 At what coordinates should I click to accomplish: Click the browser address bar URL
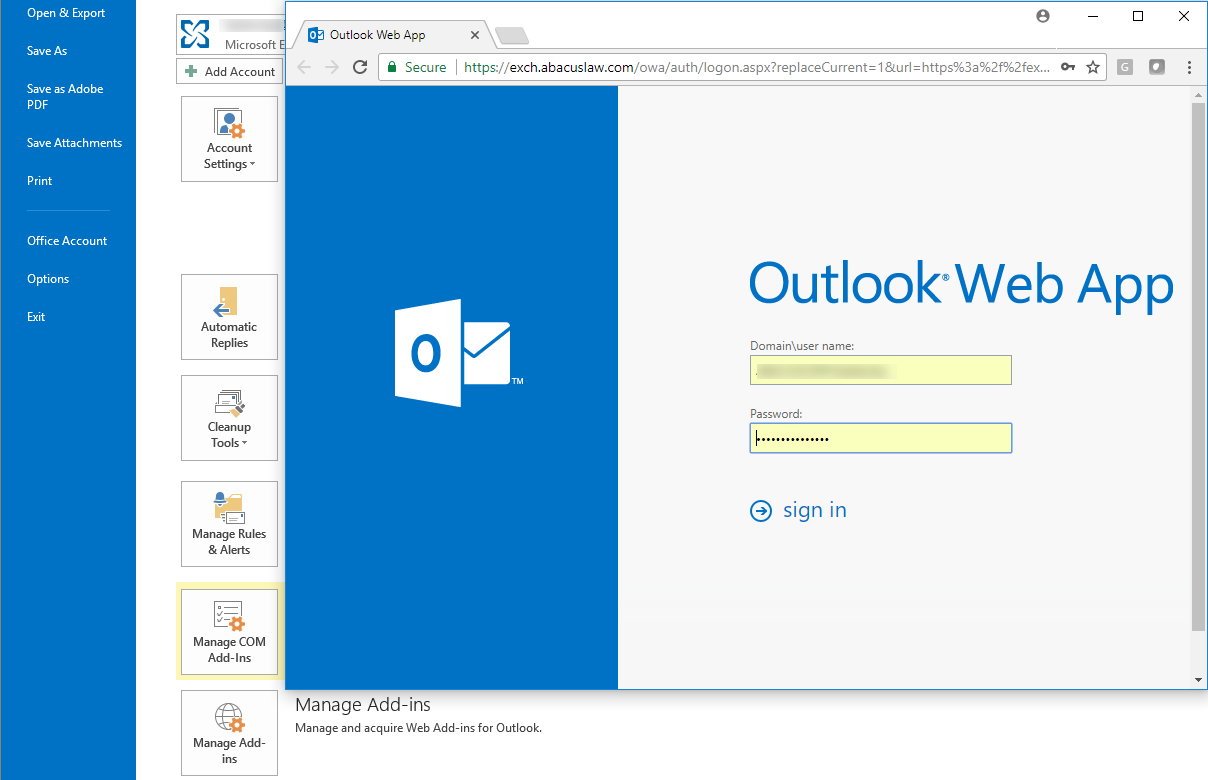(757, 67)
